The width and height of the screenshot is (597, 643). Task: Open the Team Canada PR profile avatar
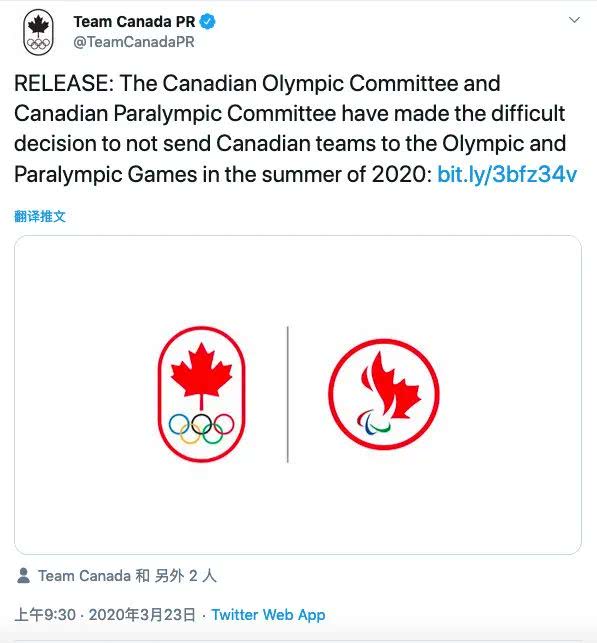coord(38,32)
